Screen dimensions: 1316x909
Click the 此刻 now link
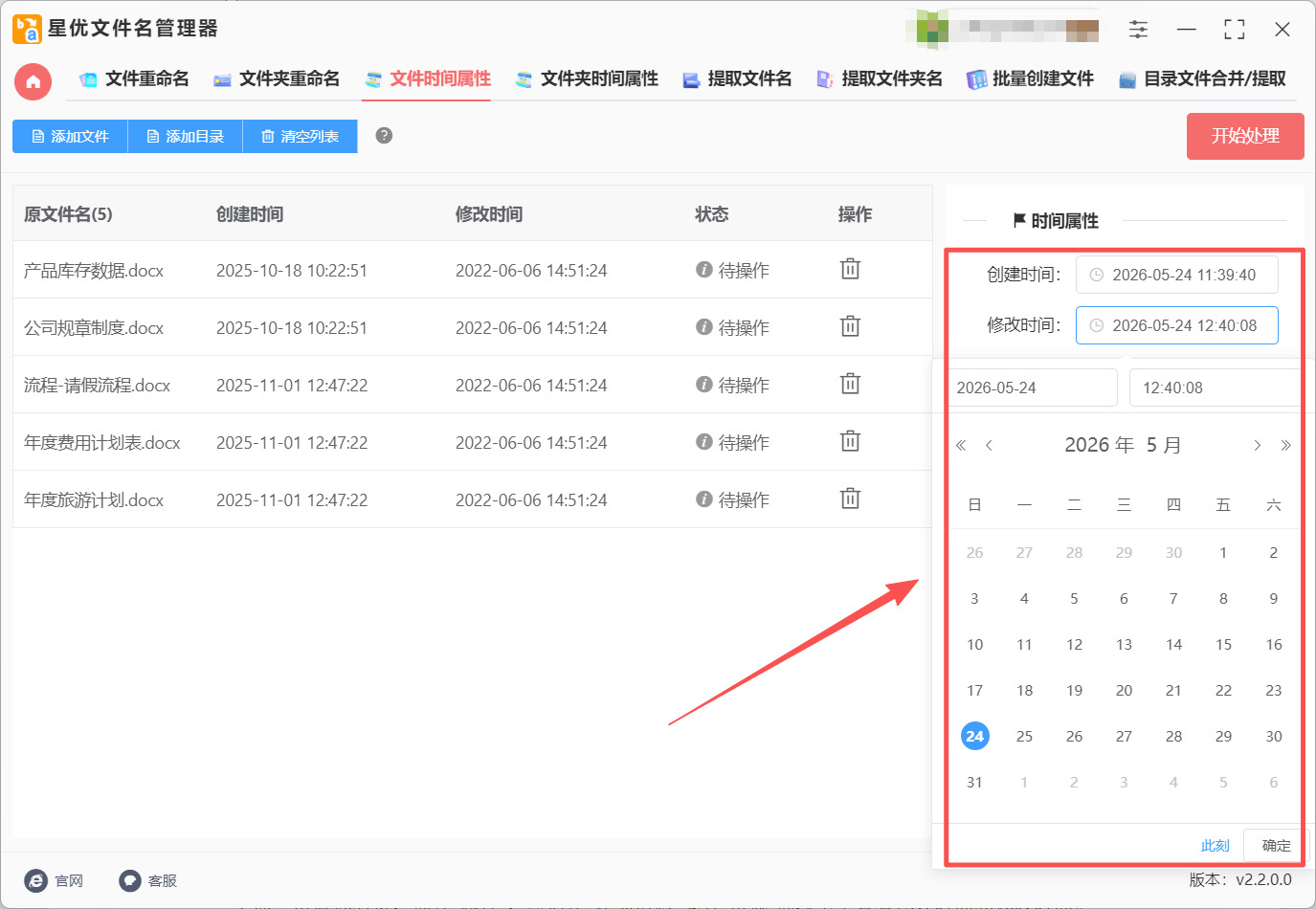pyautogui.click(x=1215, y=846)
